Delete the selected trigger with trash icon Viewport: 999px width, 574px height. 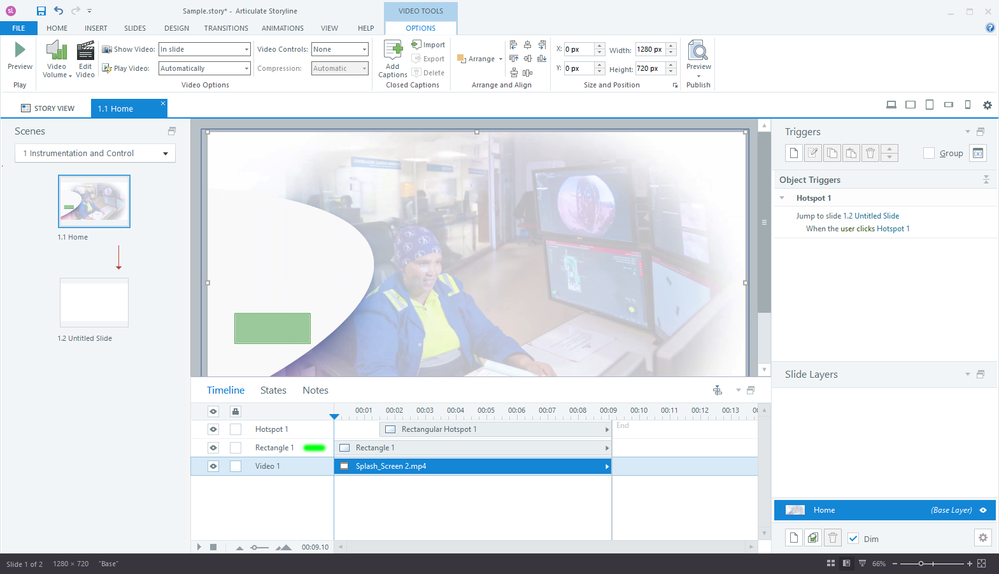point(870,153)
